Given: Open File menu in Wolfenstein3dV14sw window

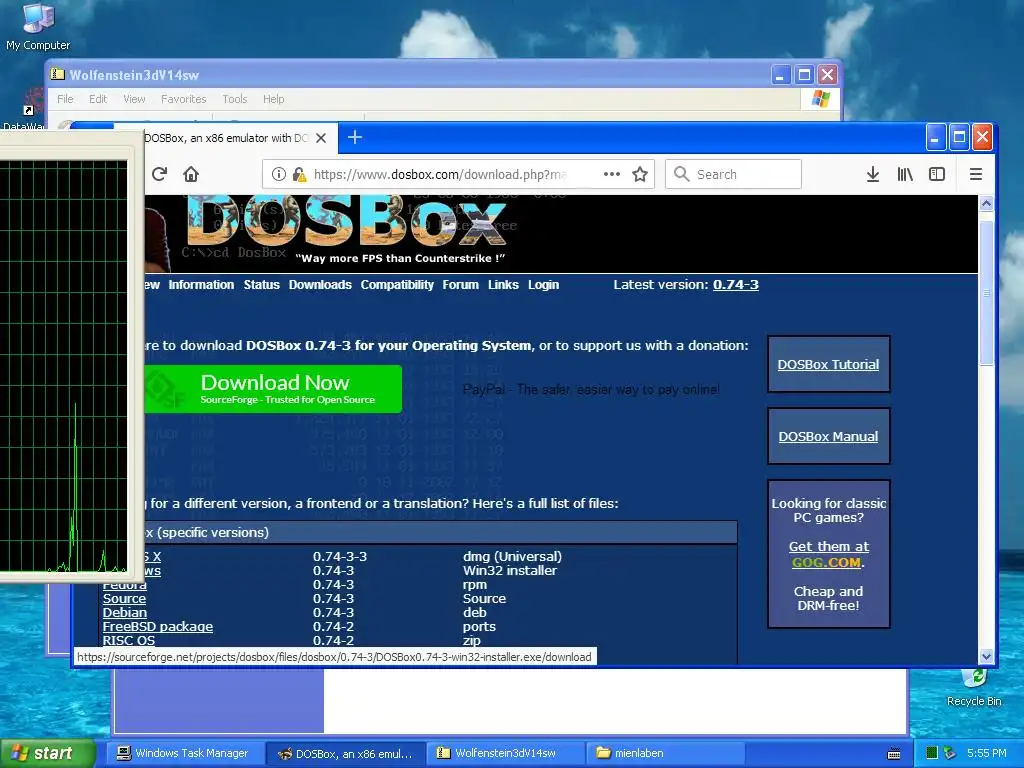Looking at the screenshot, I should (x=65, y=99).
